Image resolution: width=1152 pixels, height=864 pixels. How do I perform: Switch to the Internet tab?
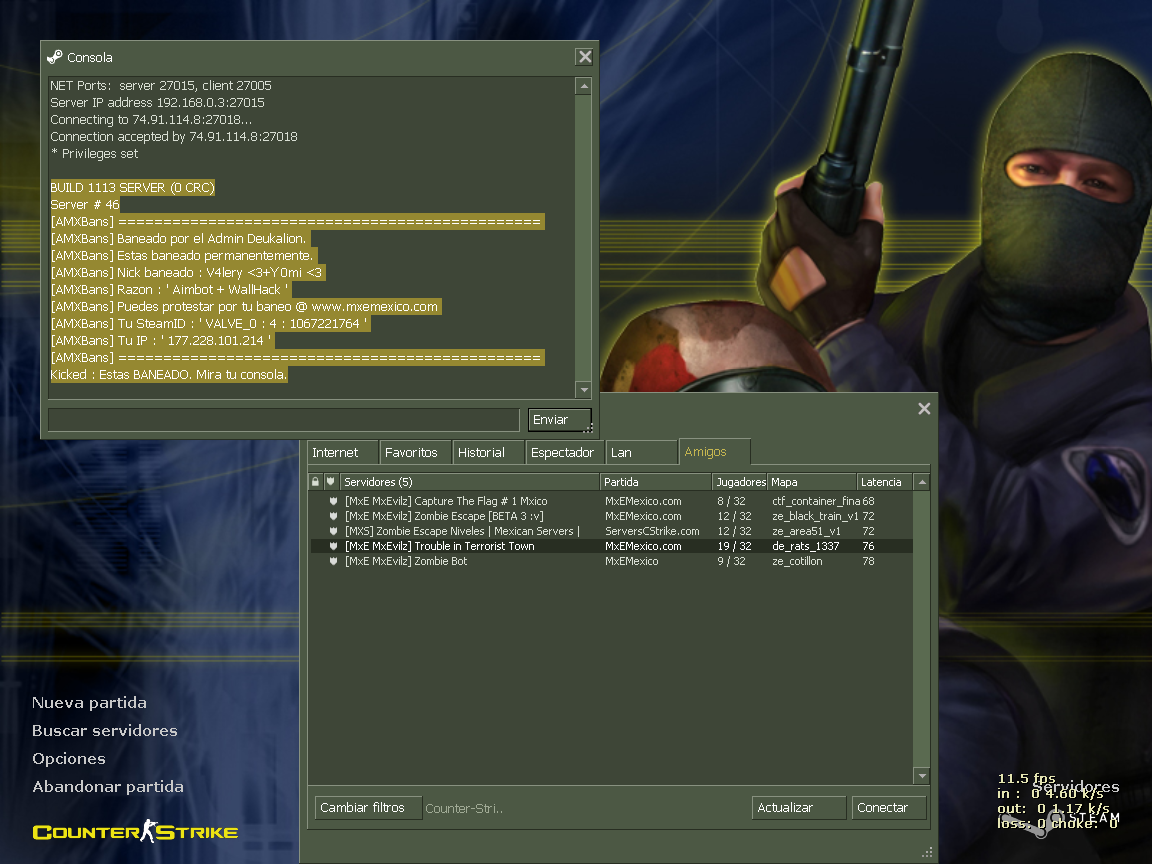click(342, 453)
